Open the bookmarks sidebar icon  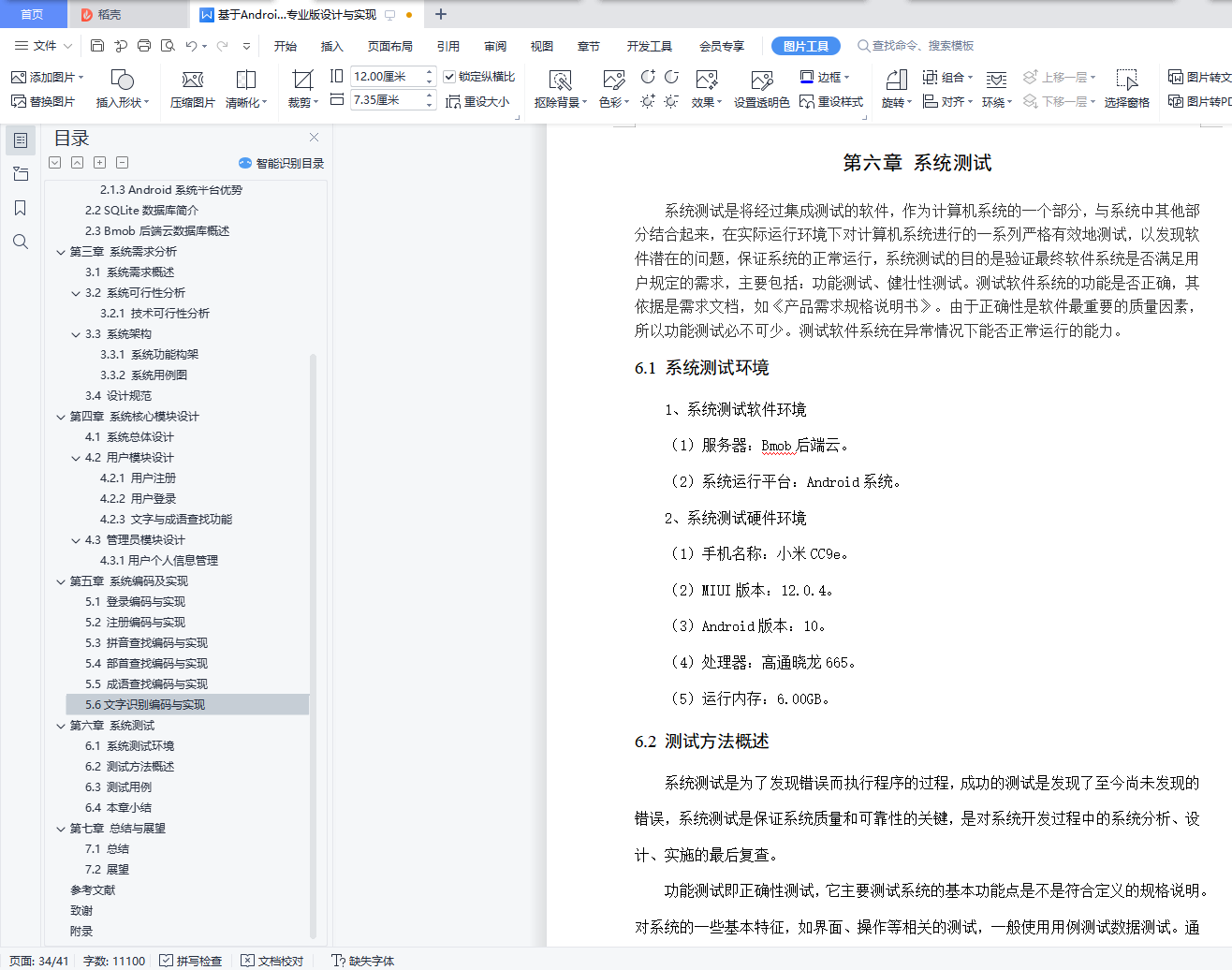point(21,208)
